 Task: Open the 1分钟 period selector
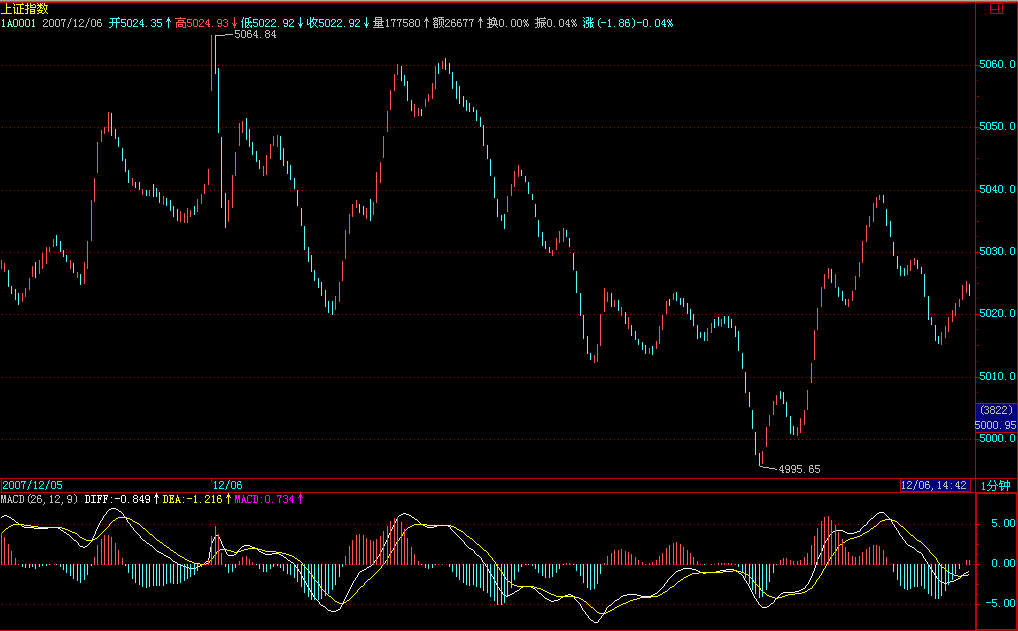pos(995,485)
